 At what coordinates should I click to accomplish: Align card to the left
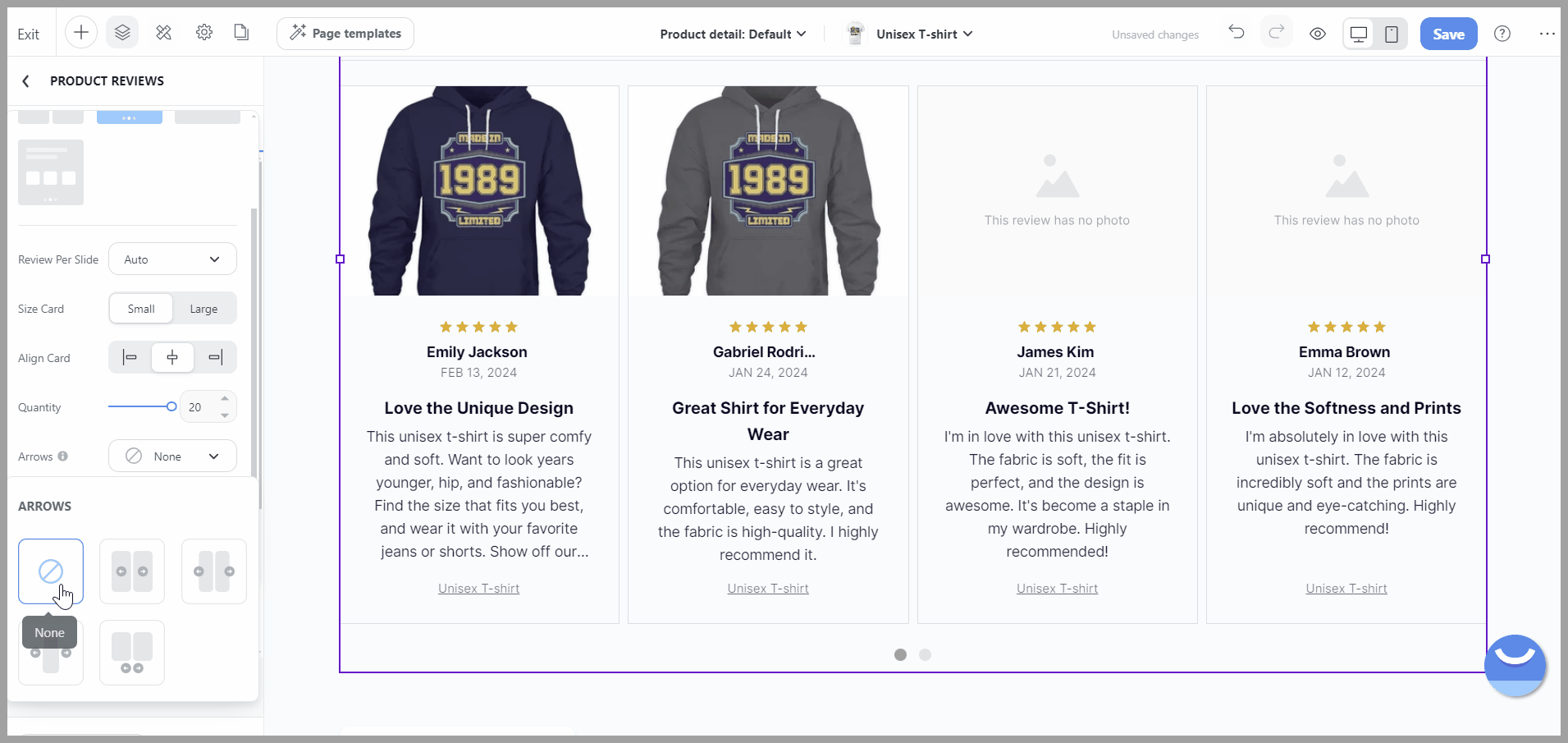pos(130,357)
